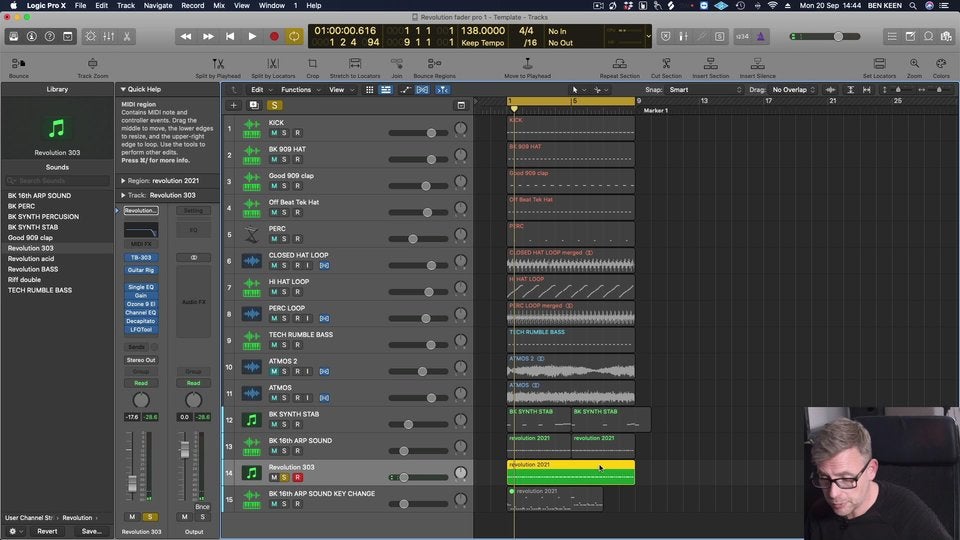Click the Save... button in Library
Screen dimensions: 960x540
point(91,531)
